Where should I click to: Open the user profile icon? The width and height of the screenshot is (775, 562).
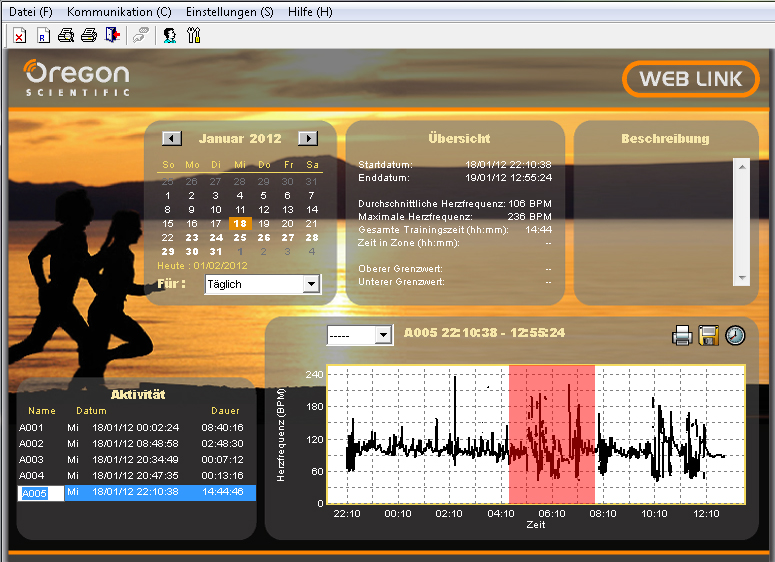point(170,36)
